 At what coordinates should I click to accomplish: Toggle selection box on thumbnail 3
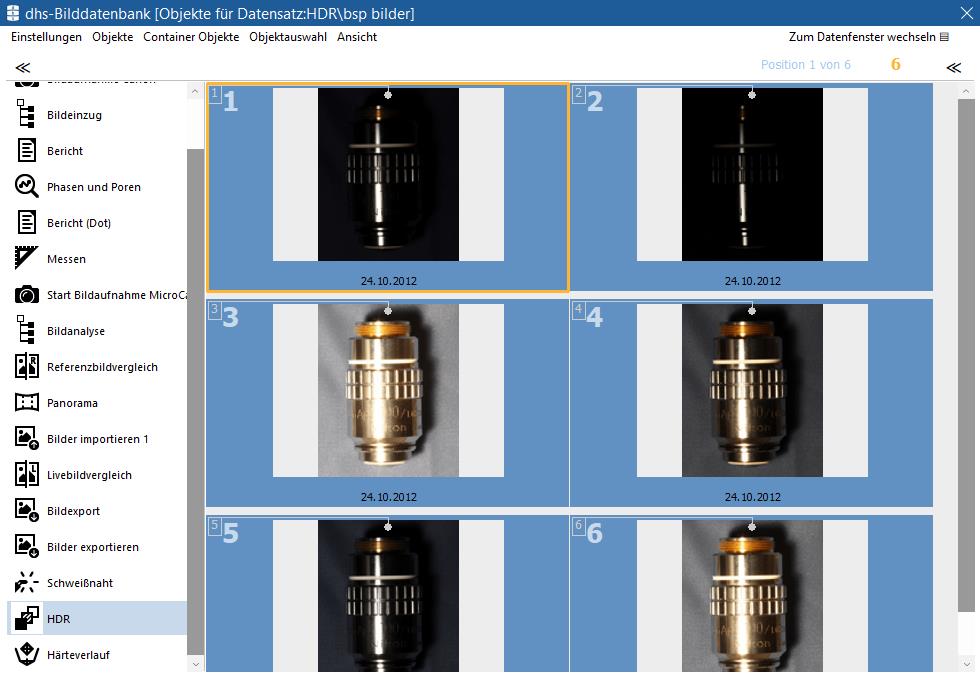214,310
